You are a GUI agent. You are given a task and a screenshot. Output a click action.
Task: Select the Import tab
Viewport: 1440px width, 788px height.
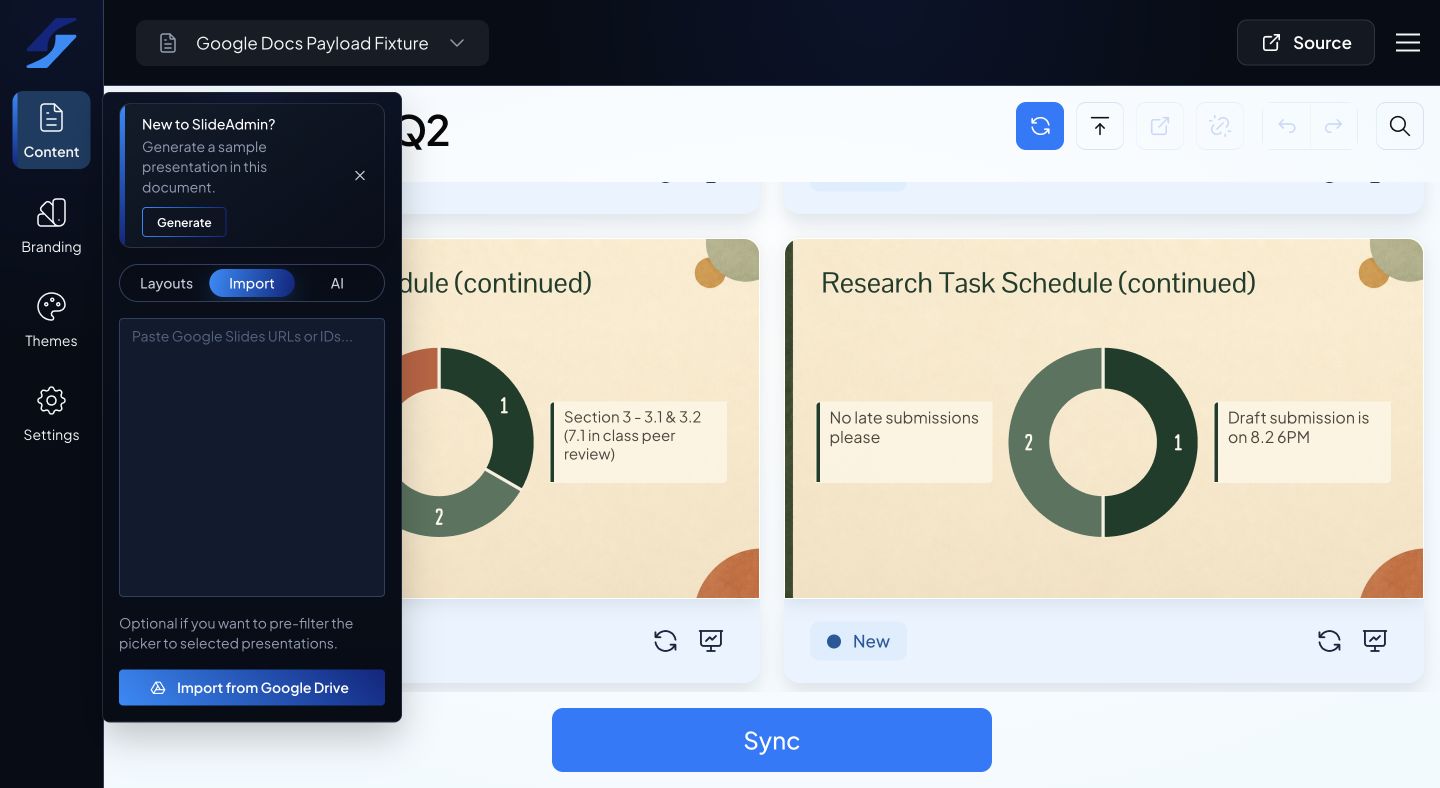coord(251,283)
